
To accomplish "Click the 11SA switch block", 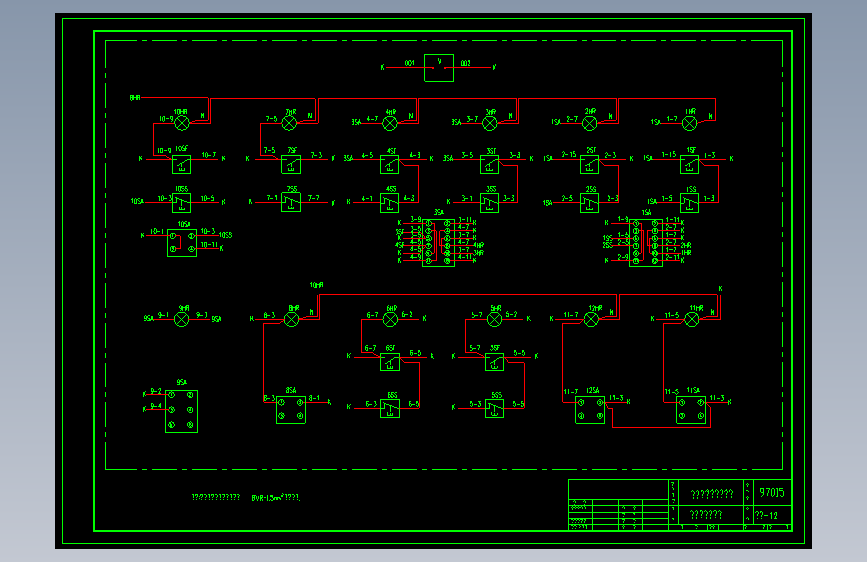I will (691, 409).
